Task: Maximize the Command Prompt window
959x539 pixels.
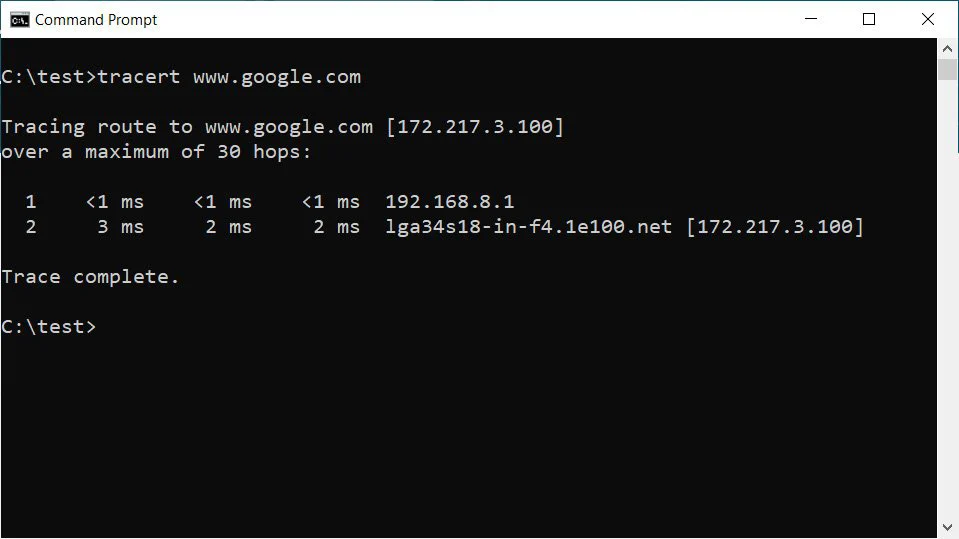Action: [x=869, y=19]
